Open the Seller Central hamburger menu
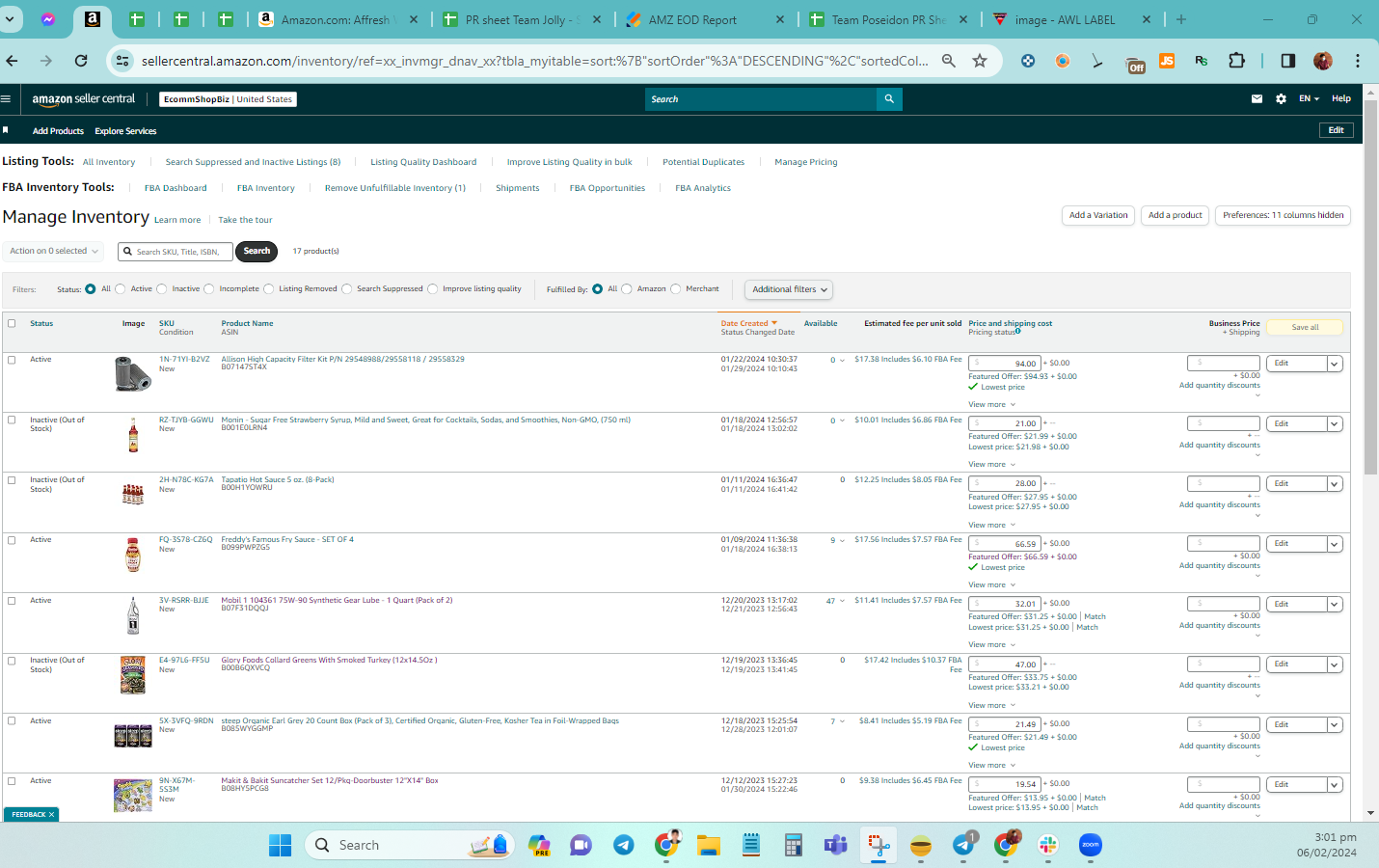 [x=6, y=98]
